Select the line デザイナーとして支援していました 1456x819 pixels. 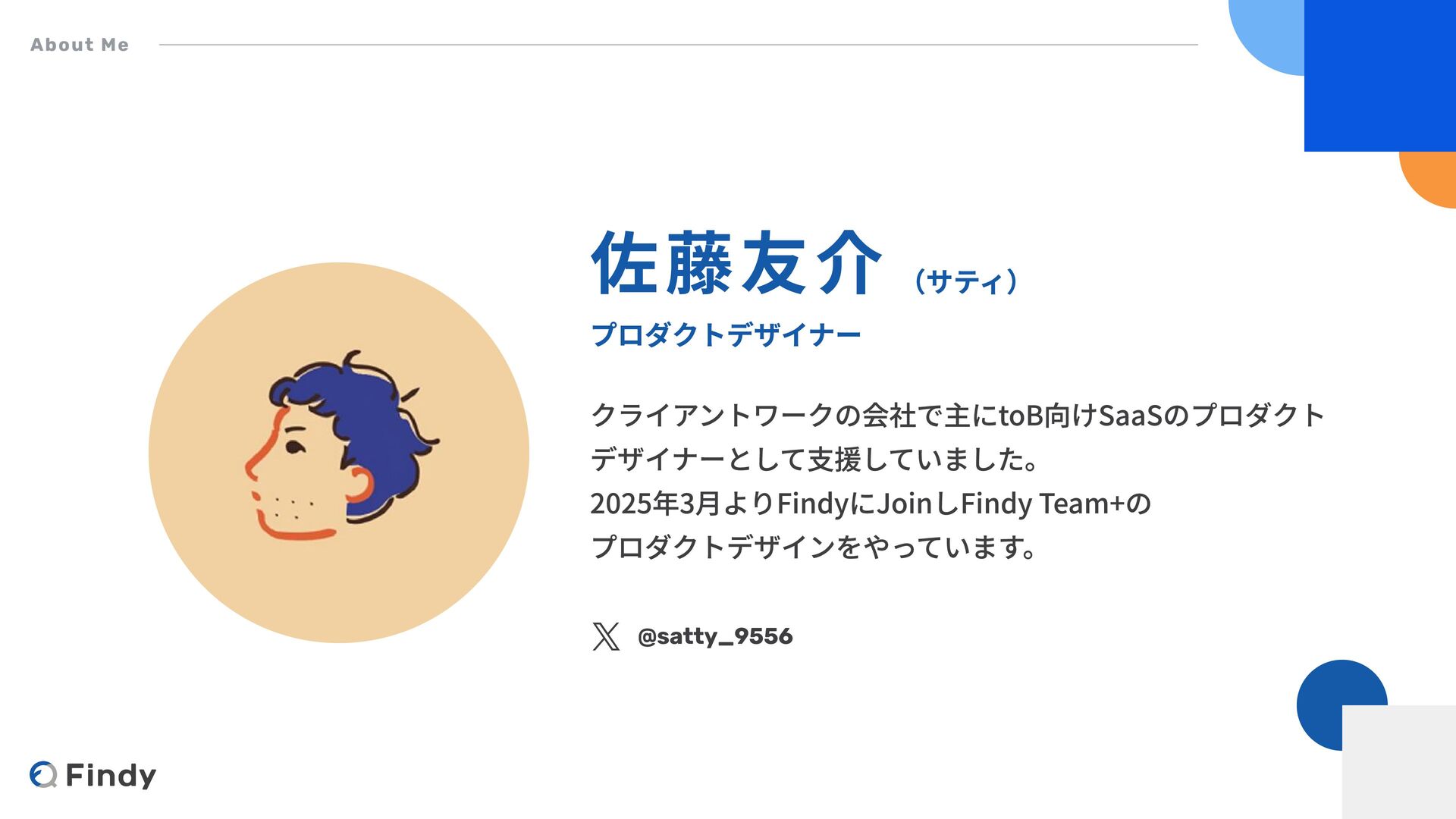[x=814, y=460]
